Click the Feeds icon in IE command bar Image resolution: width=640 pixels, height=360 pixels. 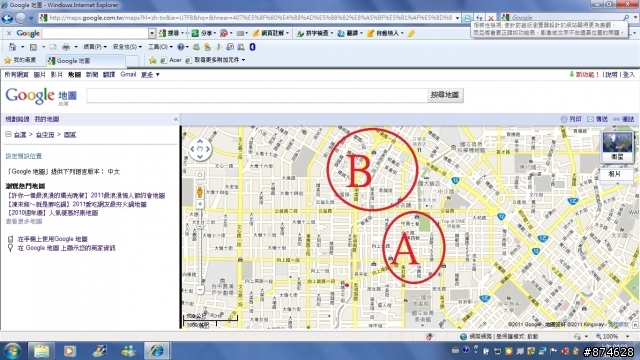tap(33, 47)
